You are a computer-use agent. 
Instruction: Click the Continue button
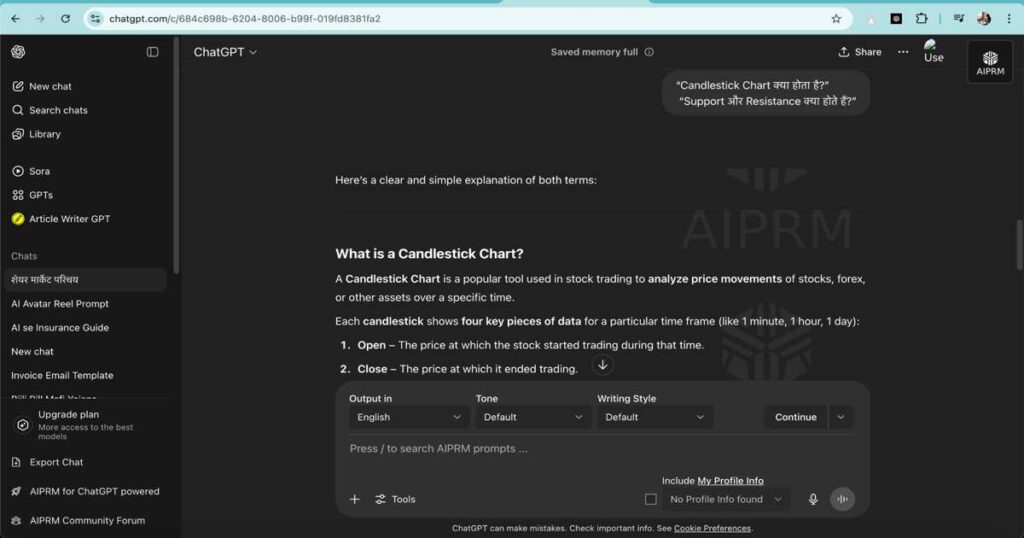tap(795, 417)
